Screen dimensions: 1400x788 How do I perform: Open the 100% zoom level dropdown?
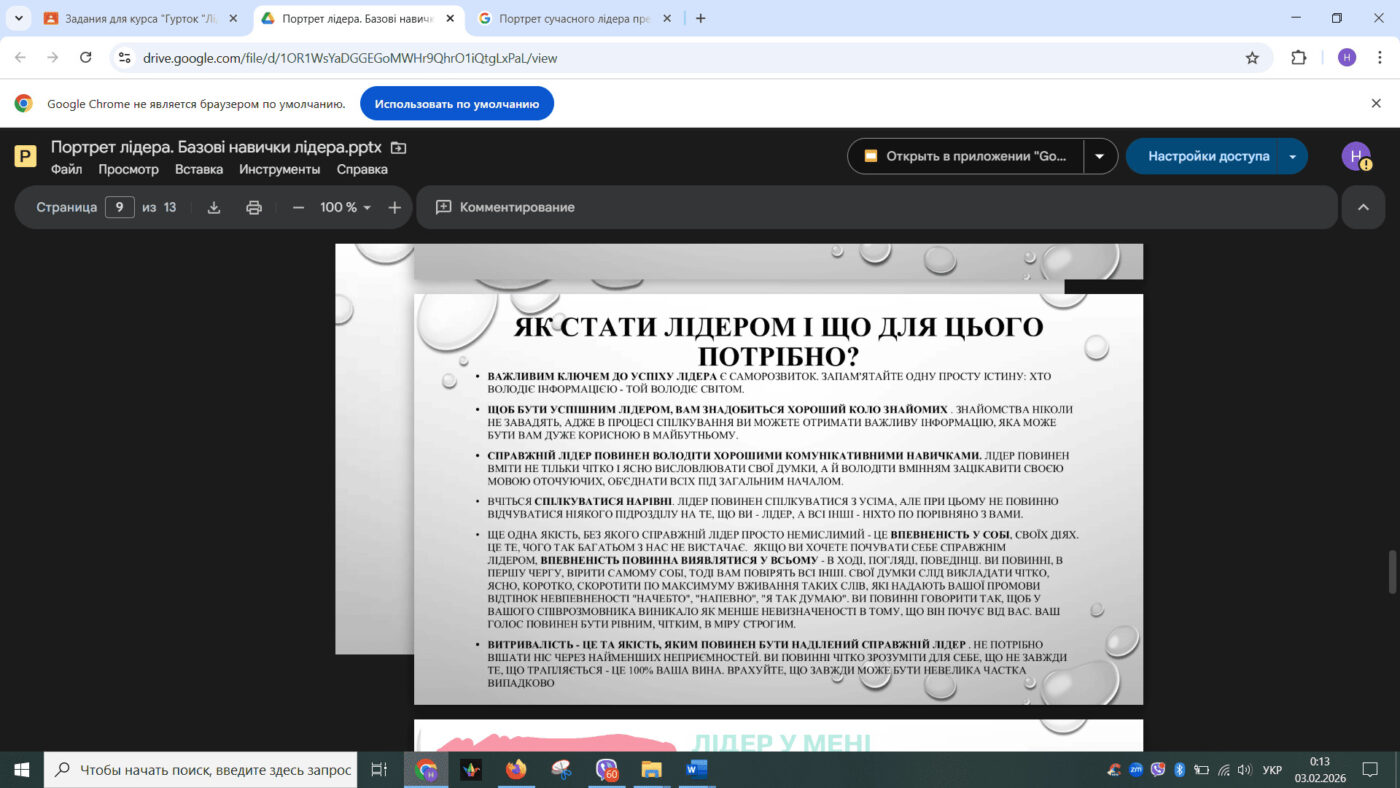345,207
